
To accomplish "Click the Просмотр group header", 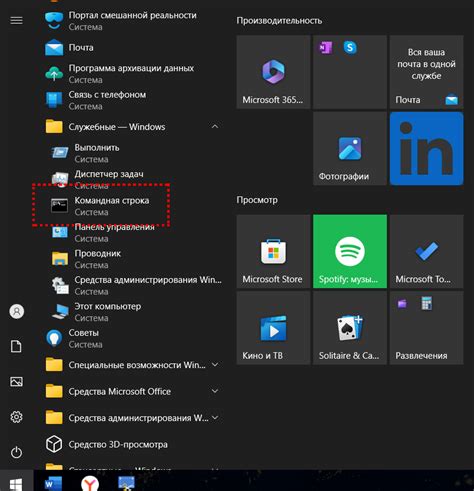I will click(x=257, y=200).
